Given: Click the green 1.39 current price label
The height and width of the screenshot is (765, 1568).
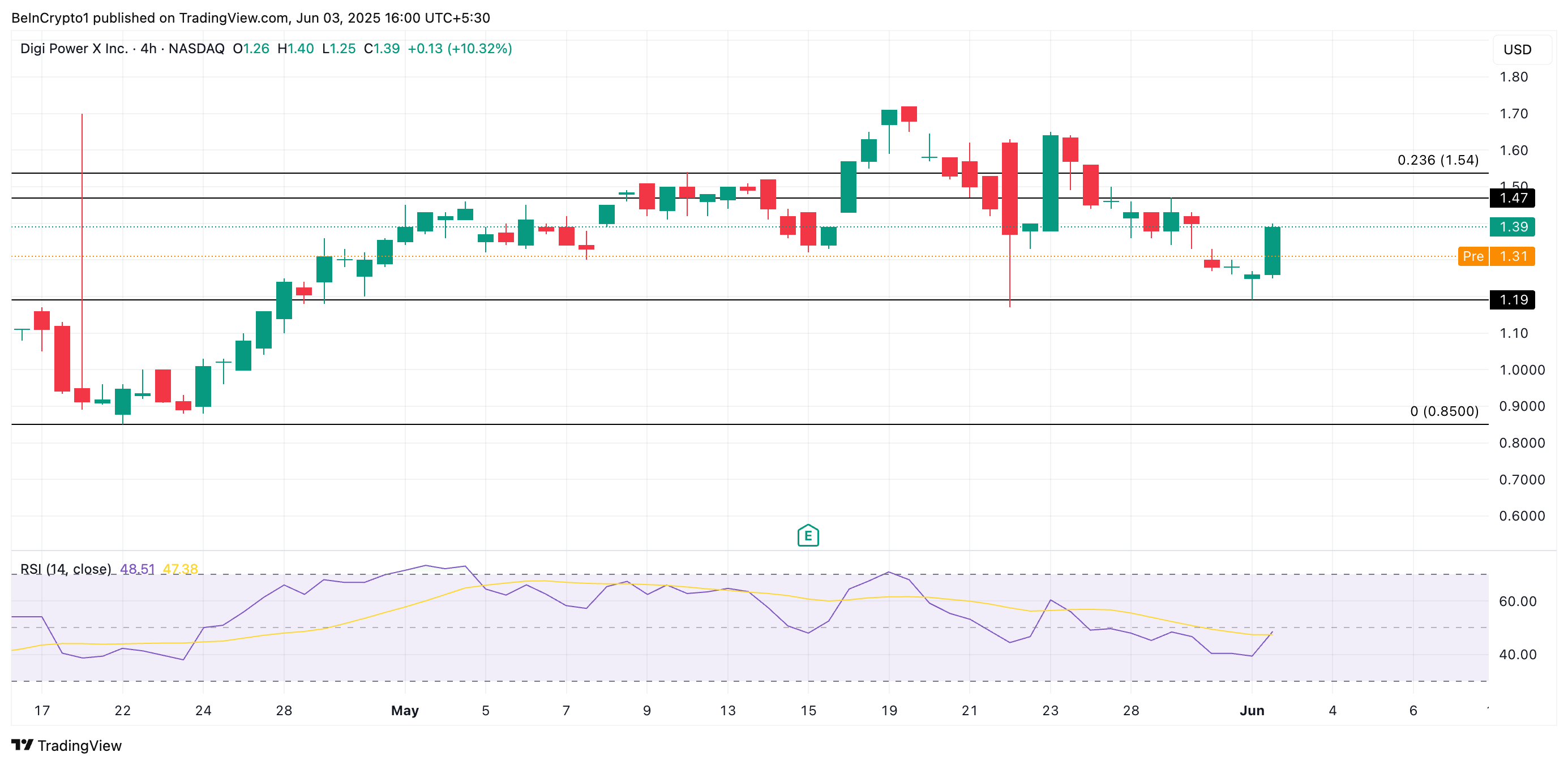Looking at the screenshot, I should point(1512,227).
